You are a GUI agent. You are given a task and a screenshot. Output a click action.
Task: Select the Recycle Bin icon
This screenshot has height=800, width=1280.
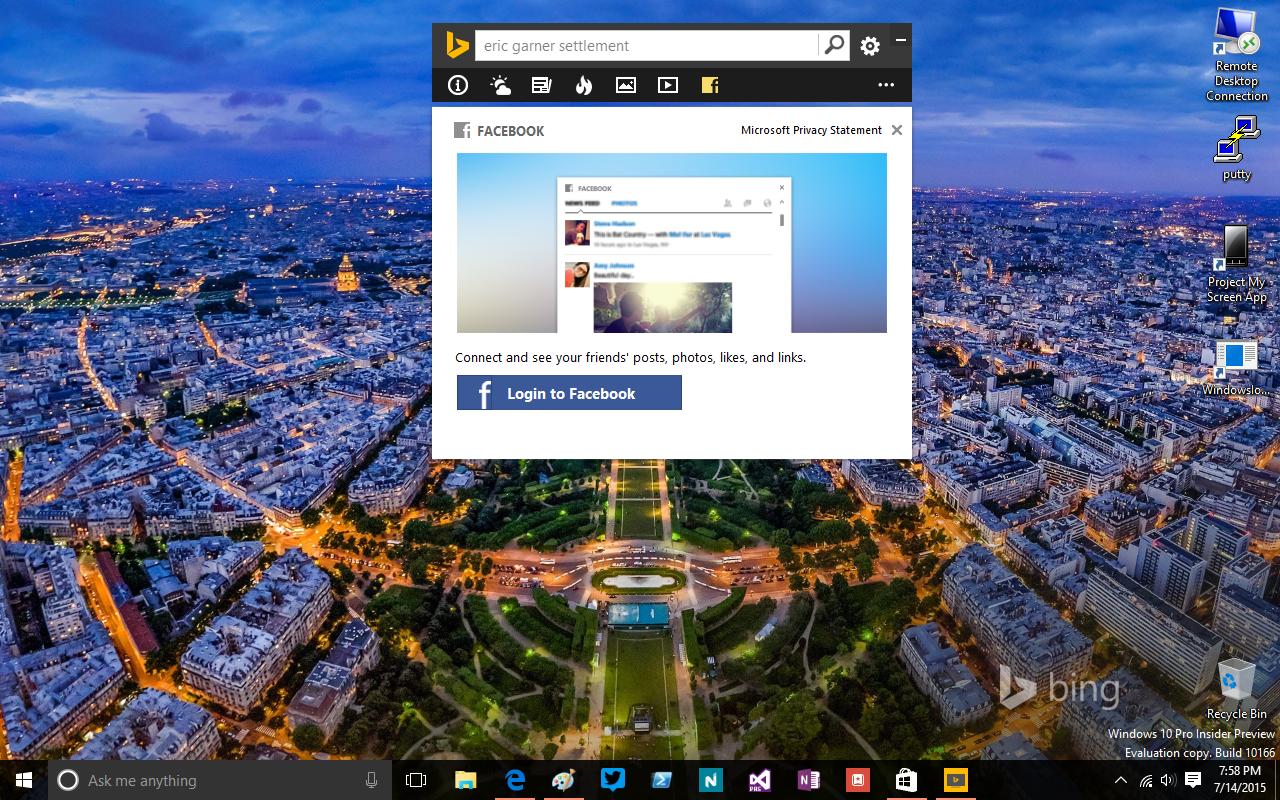click(x=1237, y=689)
